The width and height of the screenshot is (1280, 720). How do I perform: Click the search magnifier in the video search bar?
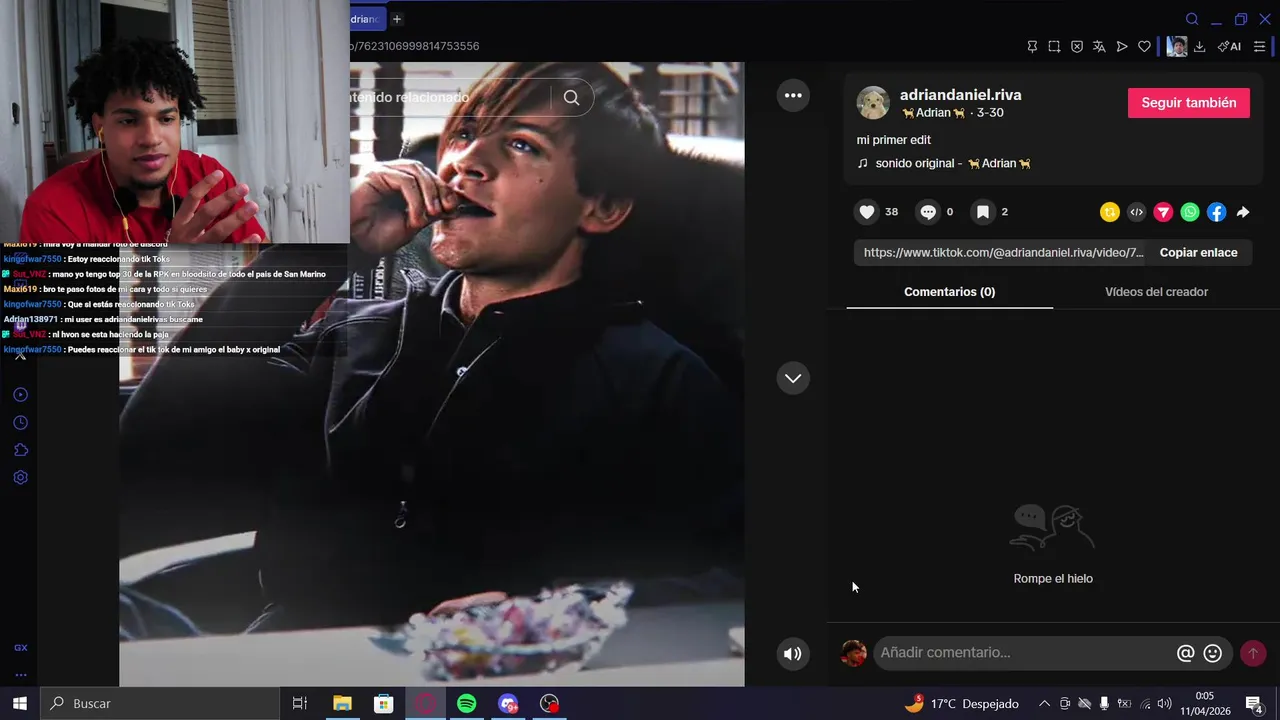571,97
